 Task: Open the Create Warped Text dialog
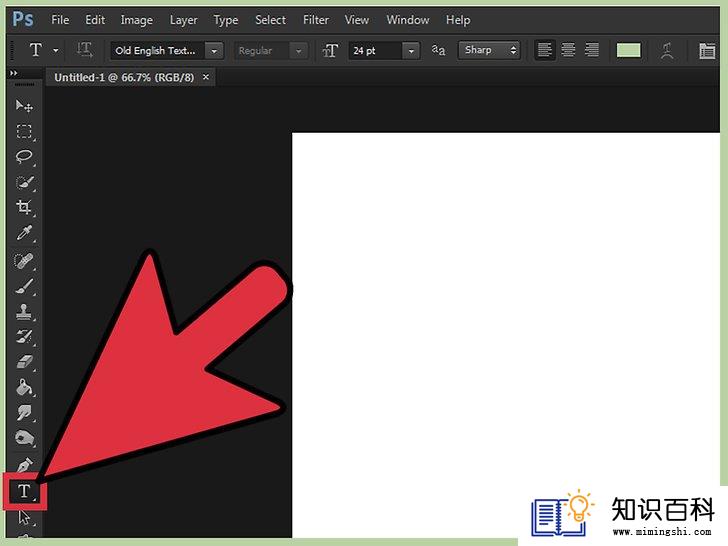[667, 50]
